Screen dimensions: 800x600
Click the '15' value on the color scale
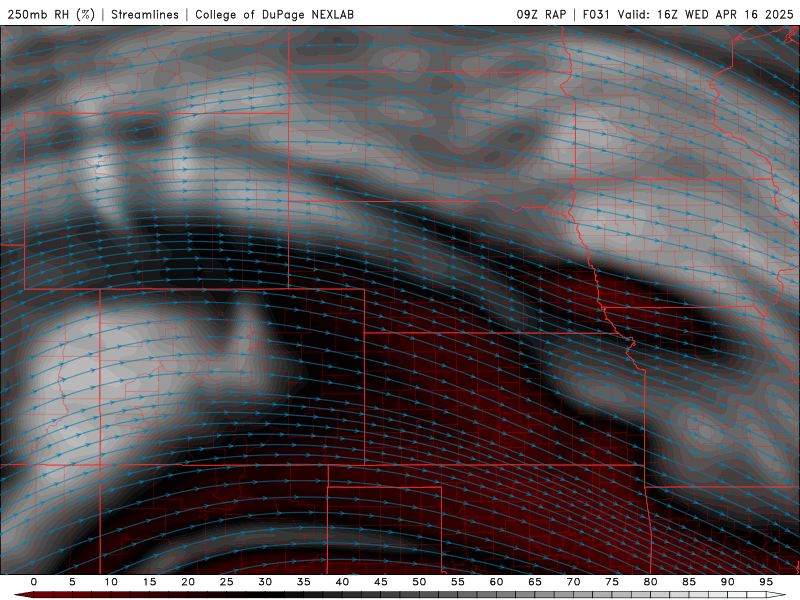tap(149, 582)
